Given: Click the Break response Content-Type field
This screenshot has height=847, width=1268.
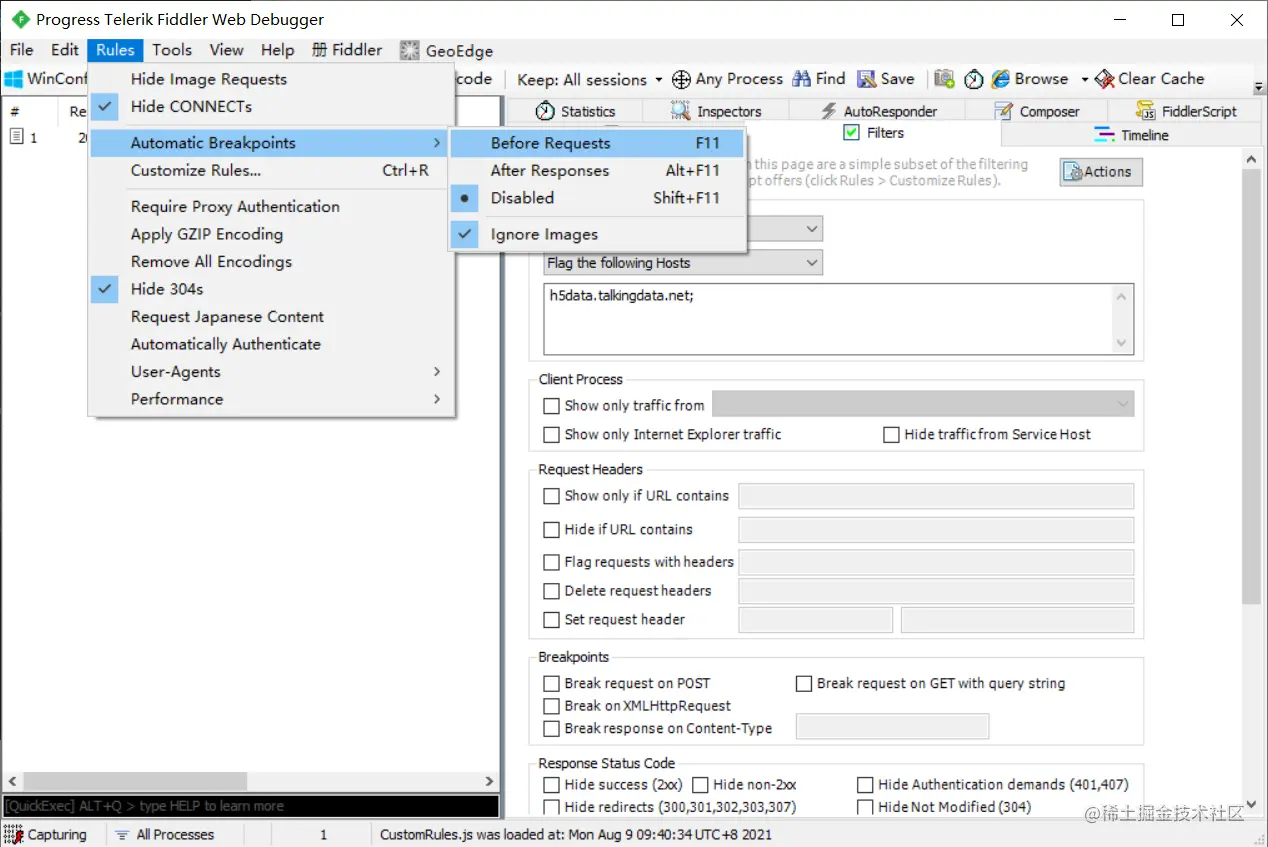Looking at the screenshot, I should [892, 727].
